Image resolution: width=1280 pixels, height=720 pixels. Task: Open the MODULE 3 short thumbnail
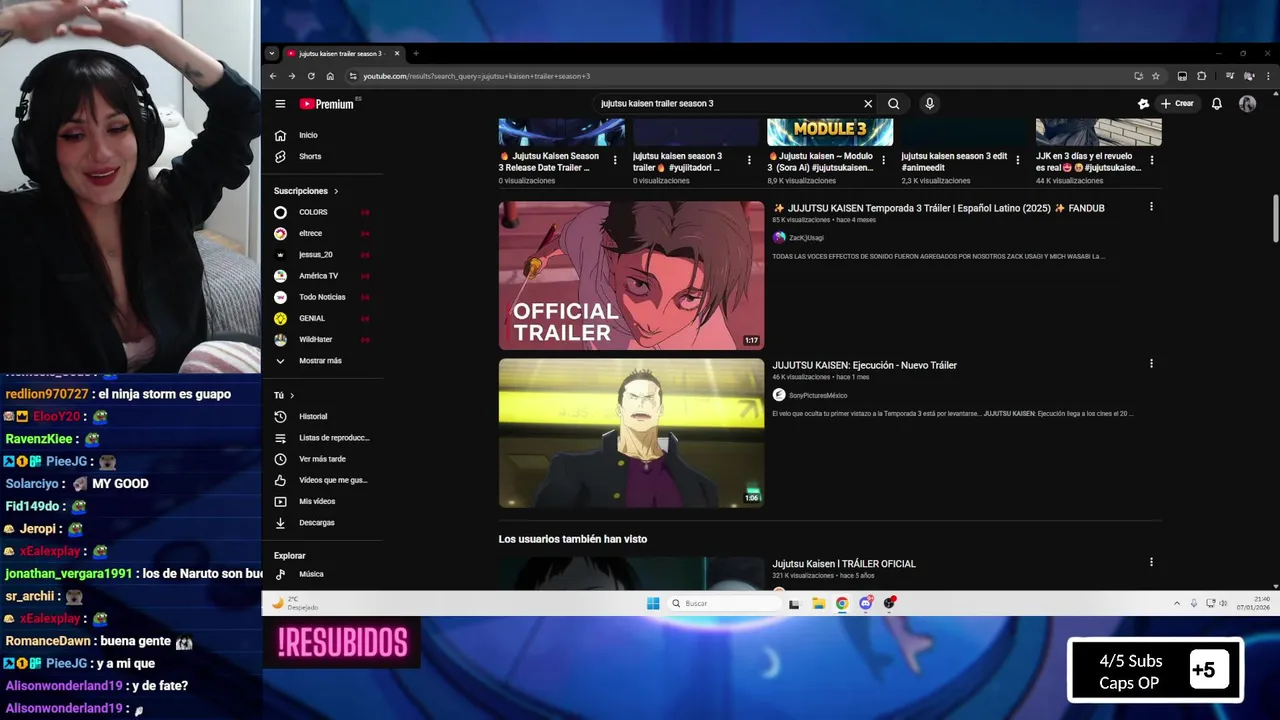tap(830, 131)
